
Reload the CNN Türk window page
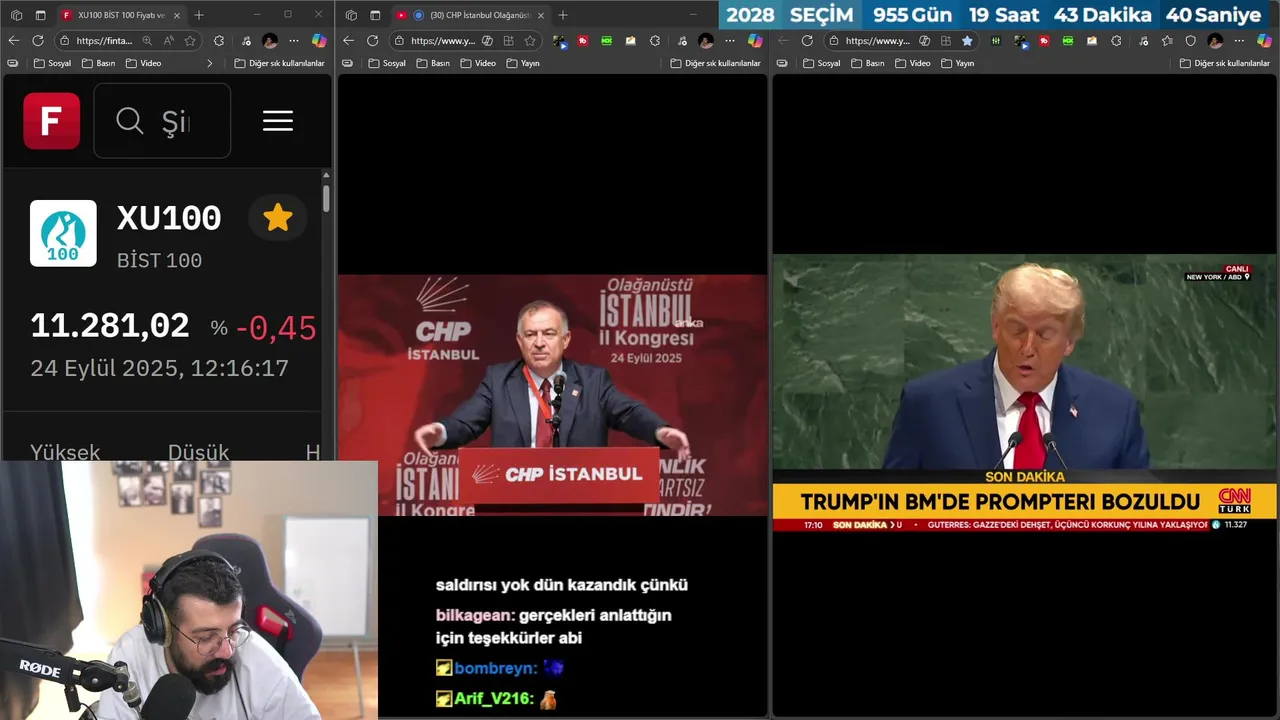pyautogui.click(x=808, y=40)
